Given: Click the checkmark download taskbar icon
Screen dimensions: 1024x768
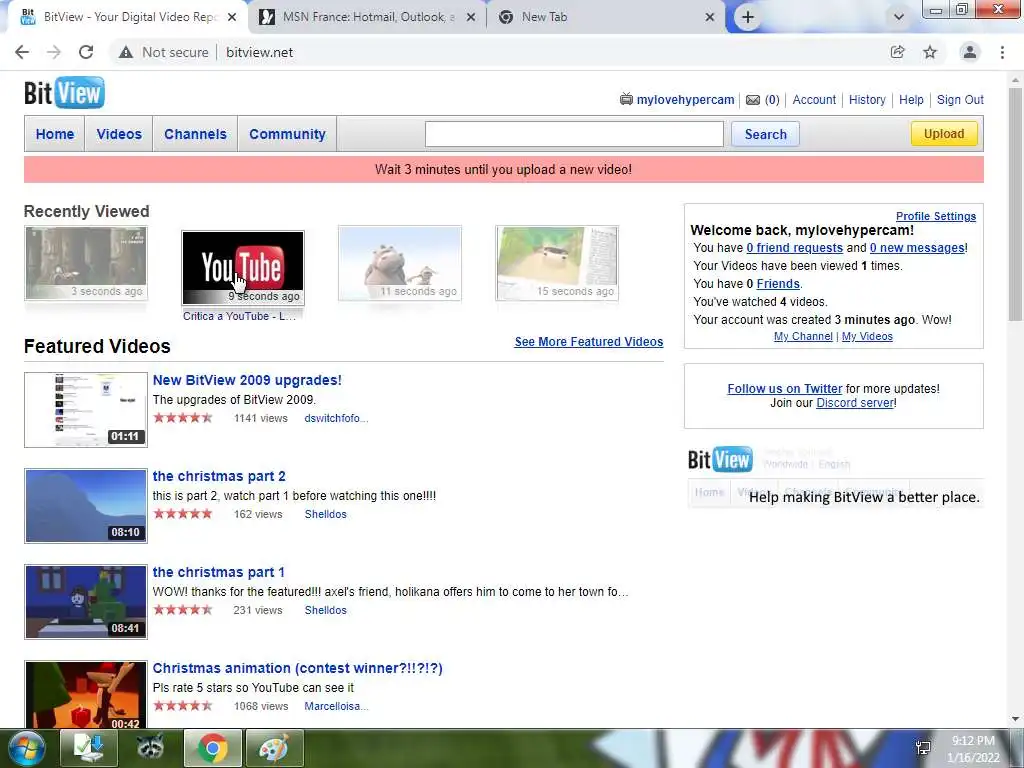Looking at the screenshot, I should [88, 748].
